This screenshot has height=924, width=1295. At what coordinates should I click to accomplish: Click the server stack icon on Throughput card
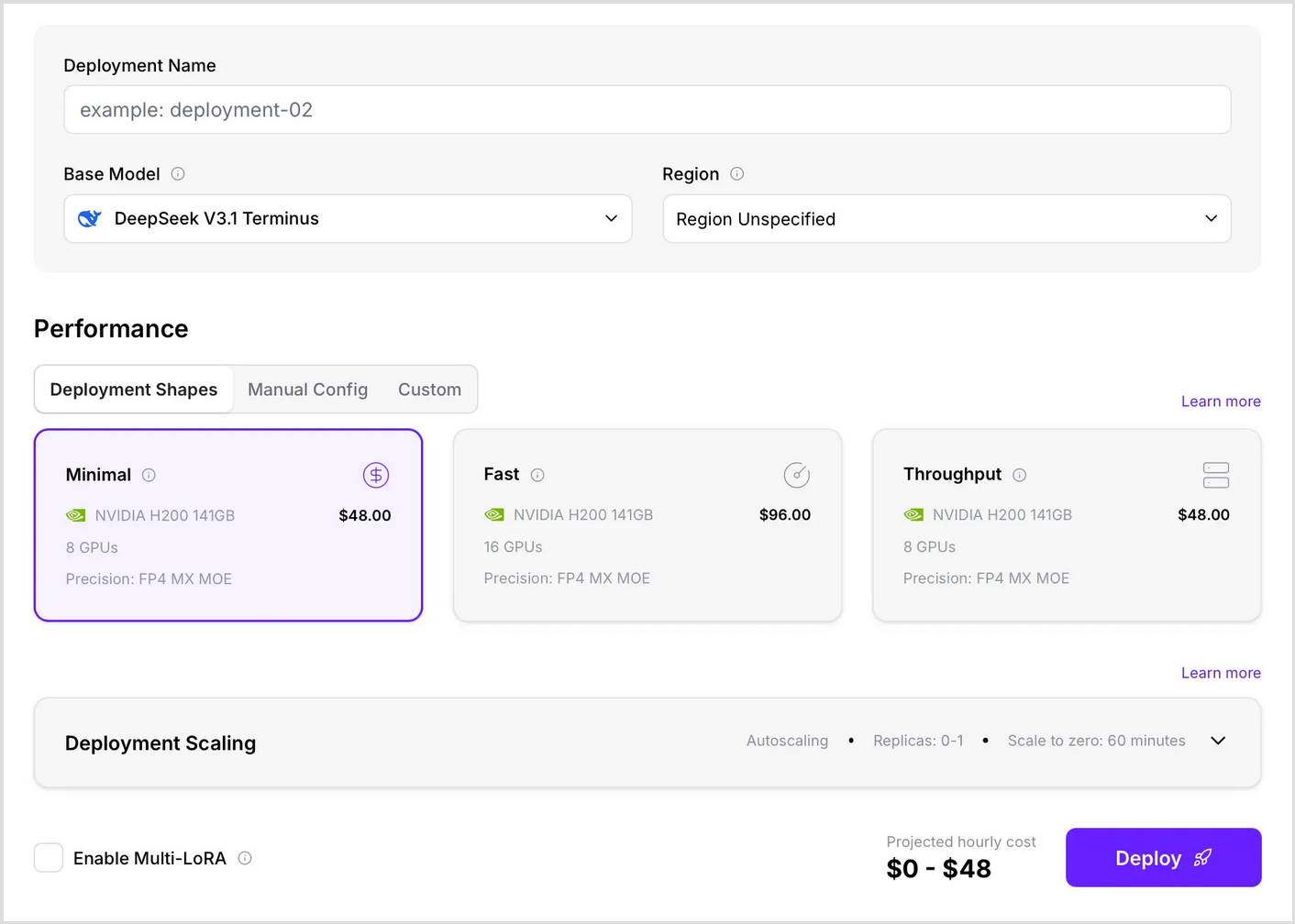(1215, 475)
